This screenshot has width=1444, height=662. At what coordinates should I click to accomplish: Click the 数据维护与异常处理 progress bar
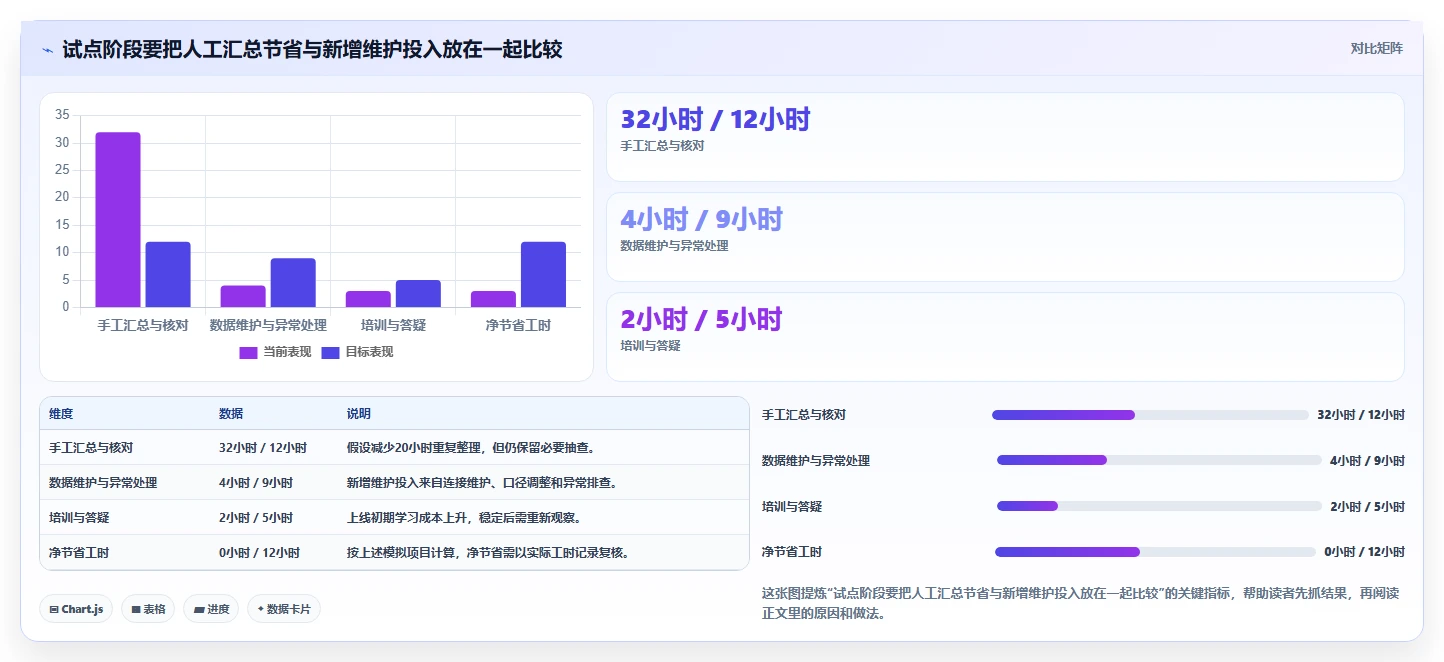1159,460
